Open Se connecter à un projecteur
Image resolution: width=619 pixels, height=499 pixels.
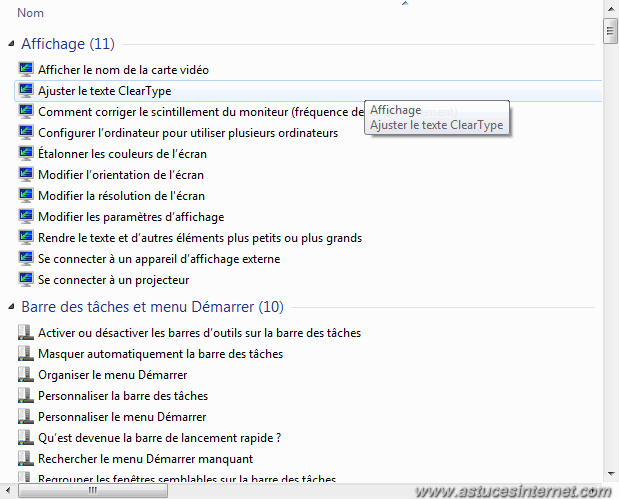click(113, 280)
